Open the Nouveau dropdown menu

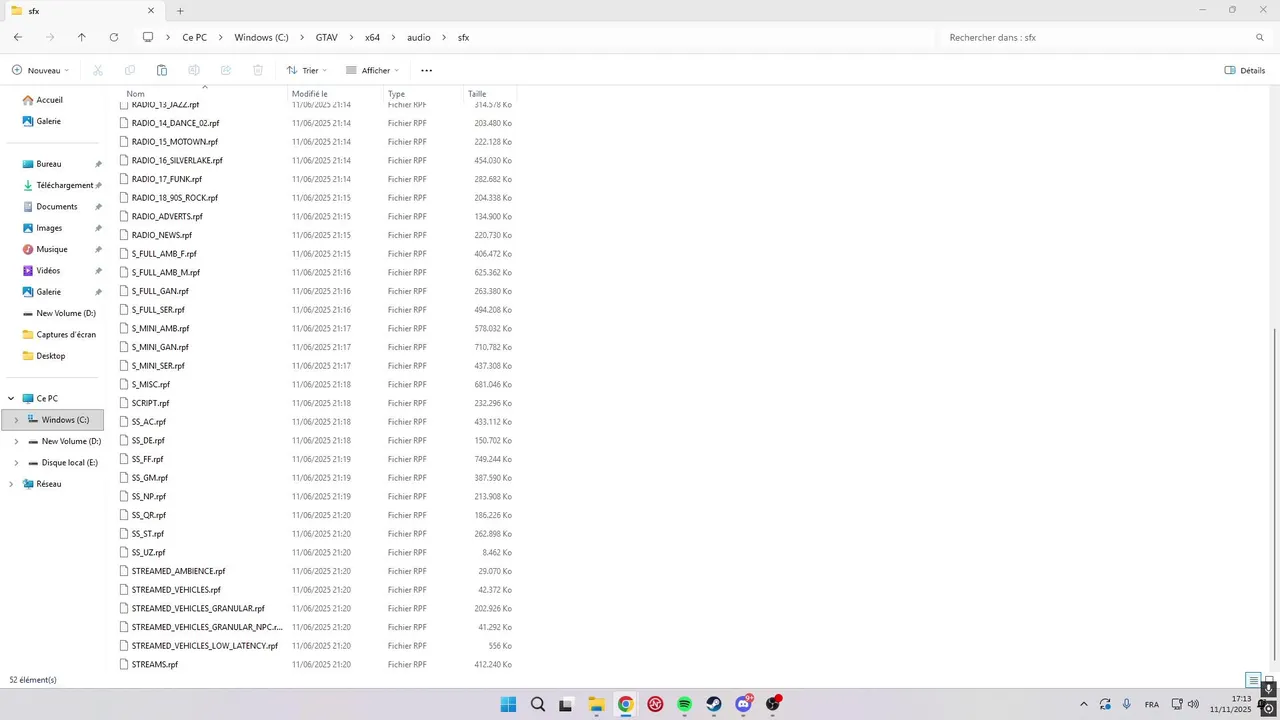click(41, 70)
